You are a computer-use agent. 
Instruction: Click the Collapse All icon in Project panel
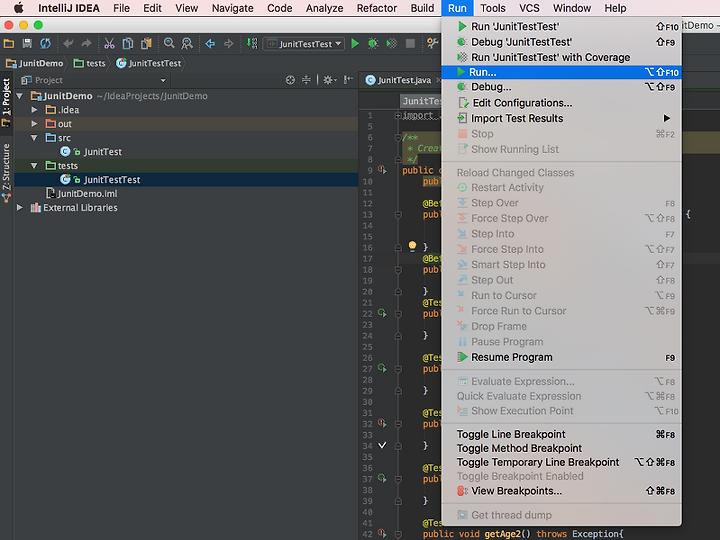coord(306,80)
